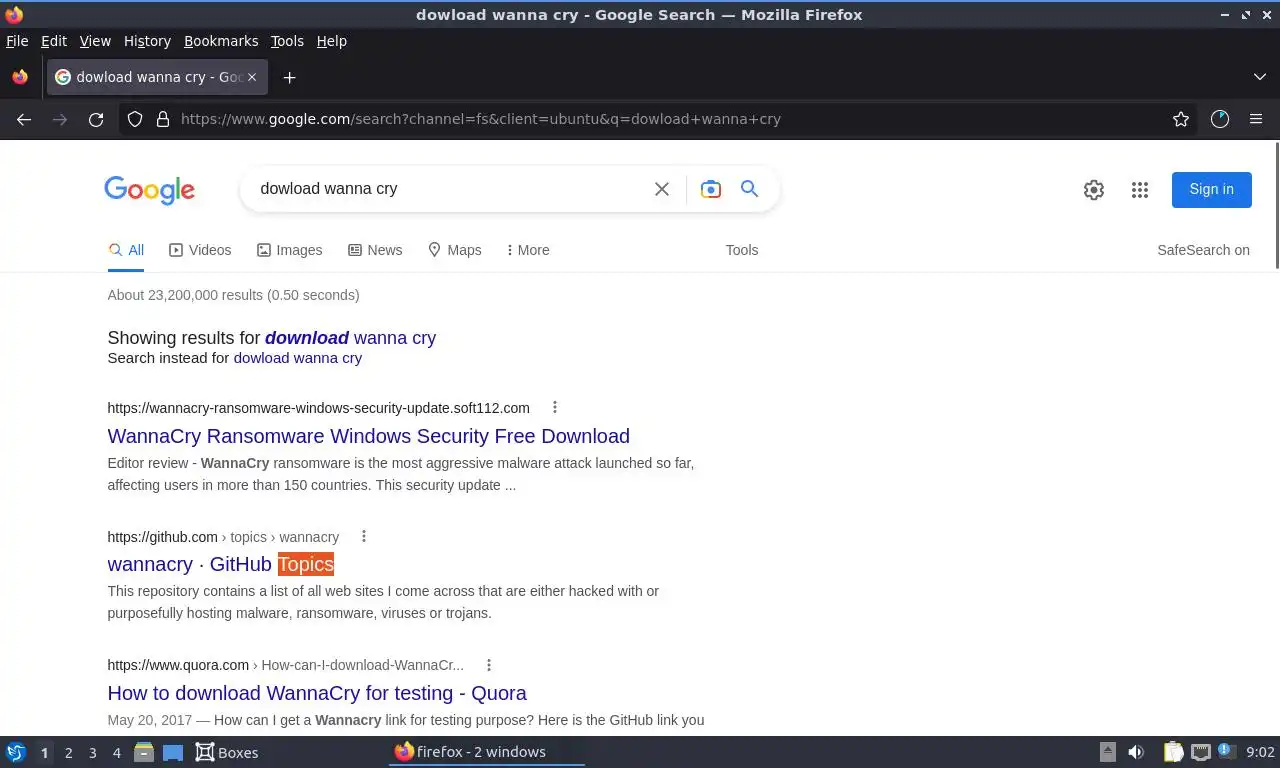The image size is (1280, 768).
Task: Click the page vertical scrollbar
Action: coord(1276,205)
